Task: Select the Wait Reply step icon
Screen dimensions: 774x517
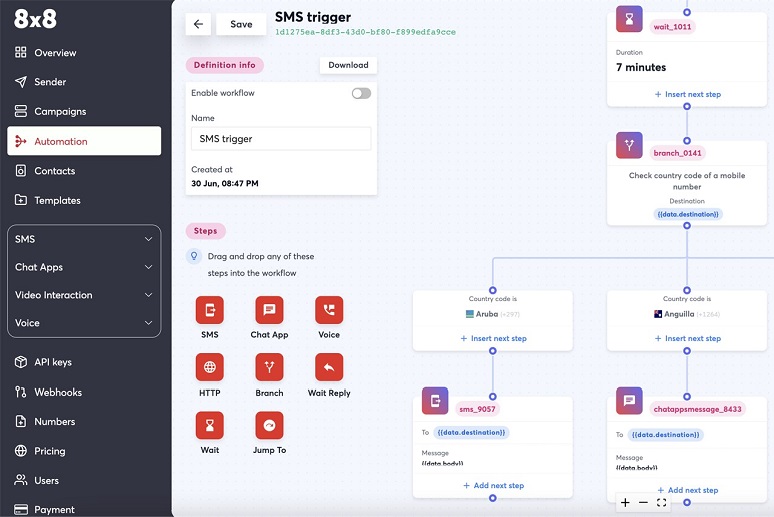Action: tap(329, 368)
